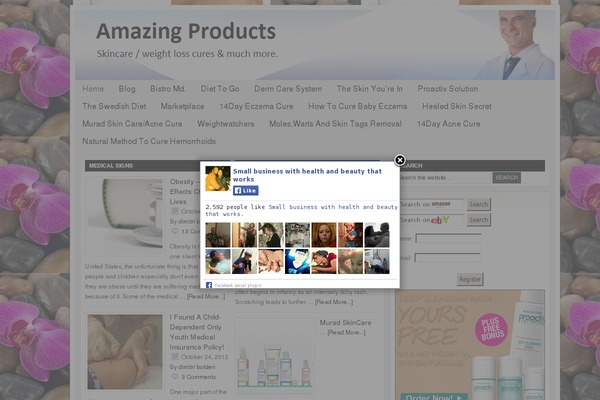Click Read More under Murad SkinCare
600x400 pixels.
click(x=346, y=333)
